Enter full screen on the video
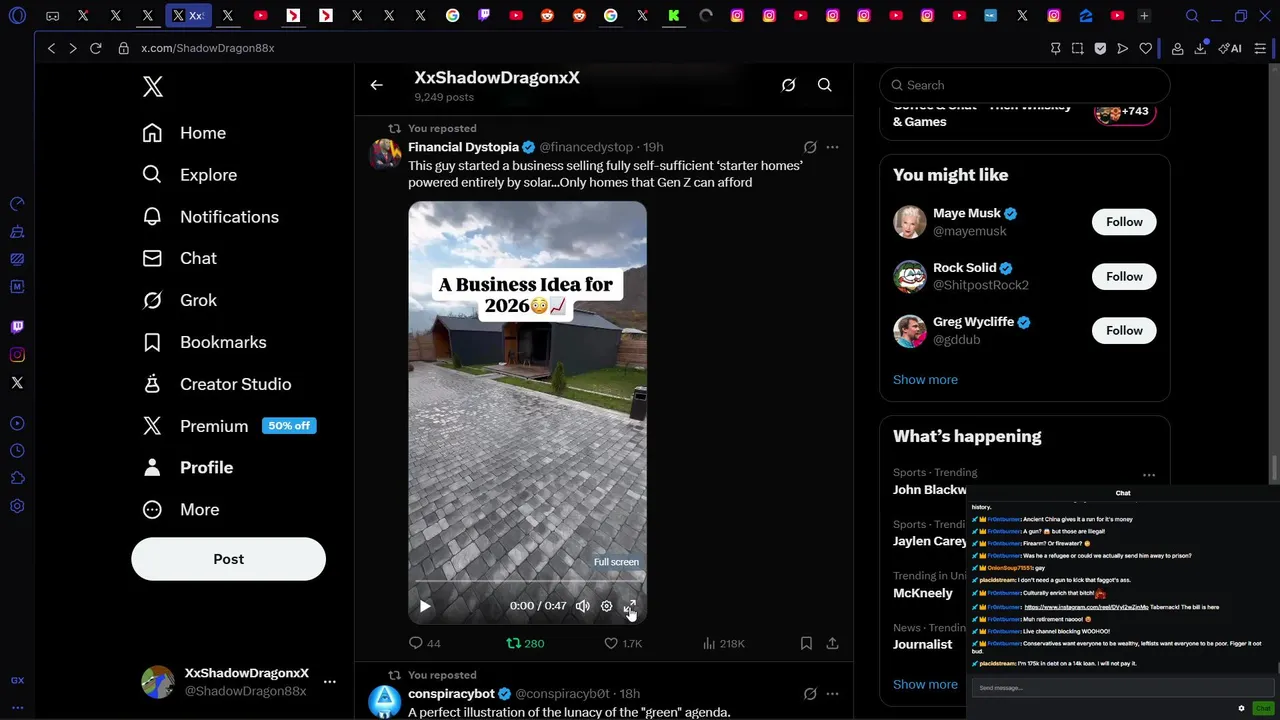The height and width of the screenshot is (720, 1280). click(x=630, y=606)
